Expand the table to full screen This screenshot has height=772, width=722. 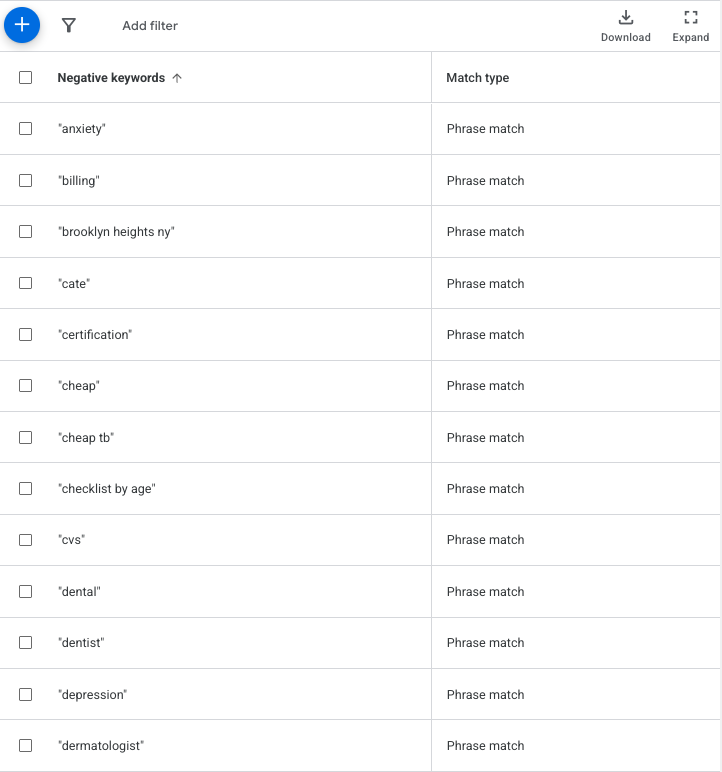690,25
